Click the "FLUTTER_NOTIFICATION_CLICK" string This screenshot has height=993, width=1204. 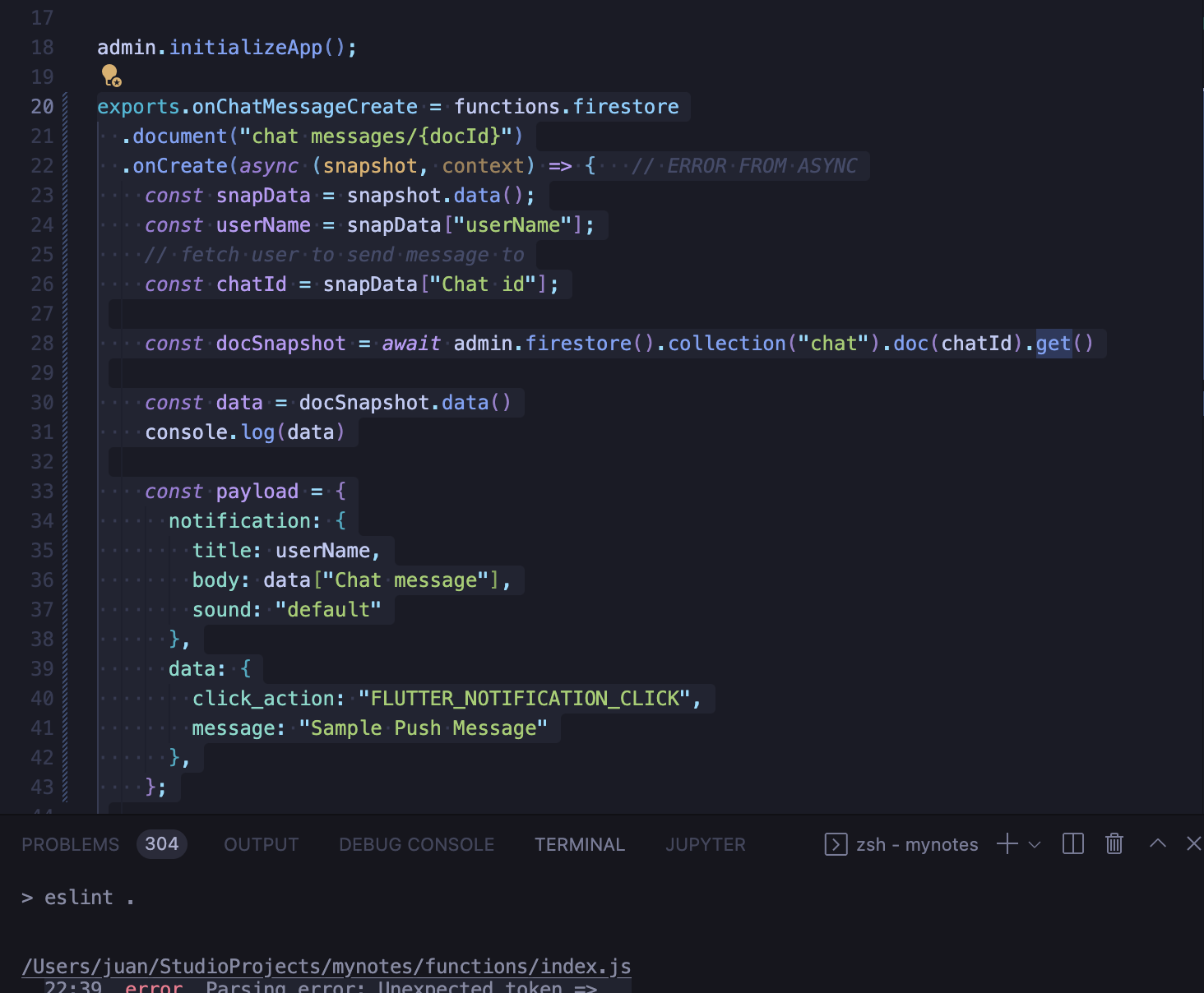pyautogui.click(x=524, y=699)
